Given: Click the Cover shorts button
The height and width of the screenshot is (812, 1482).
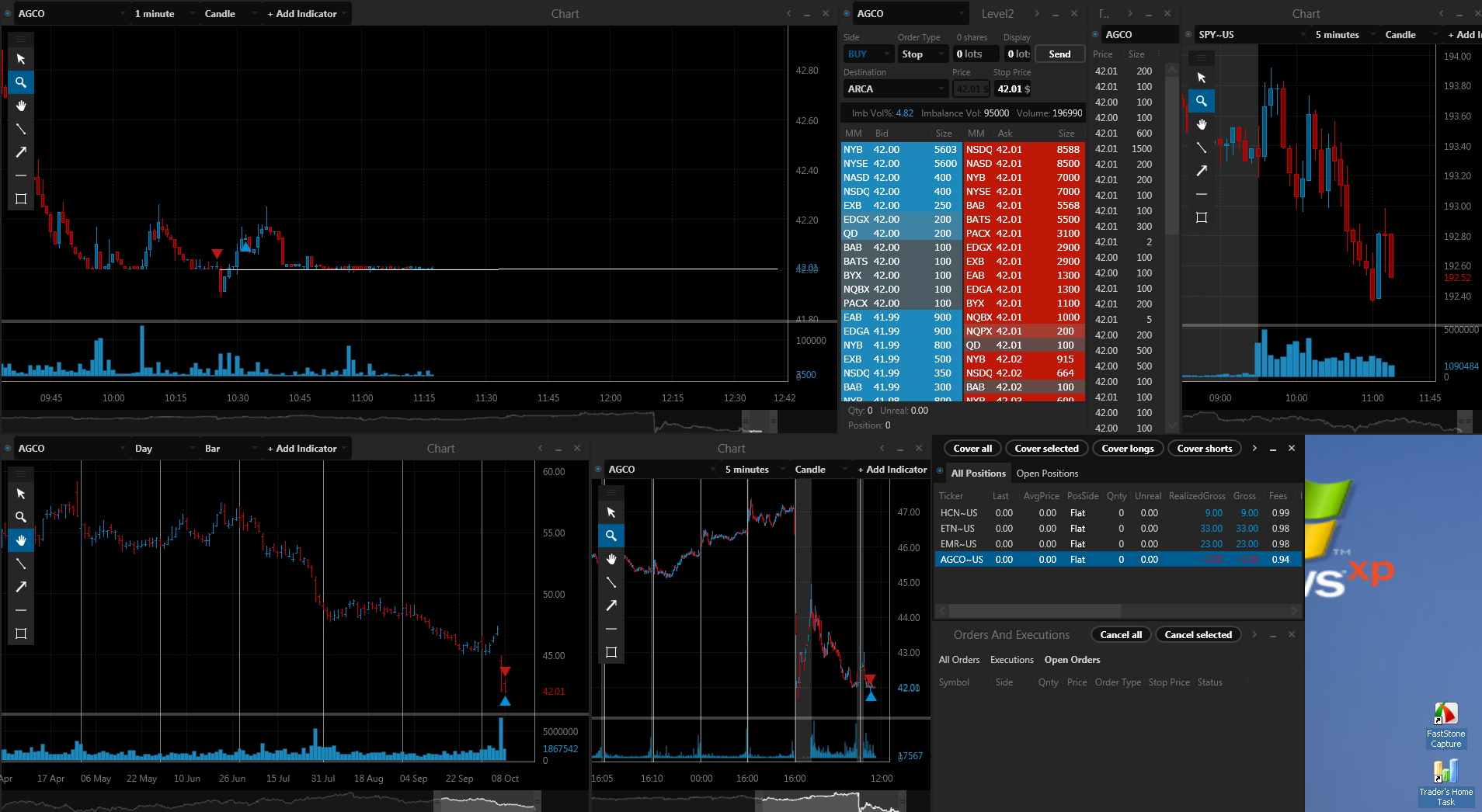Looking at the screenshot, I should point(1204,449).
